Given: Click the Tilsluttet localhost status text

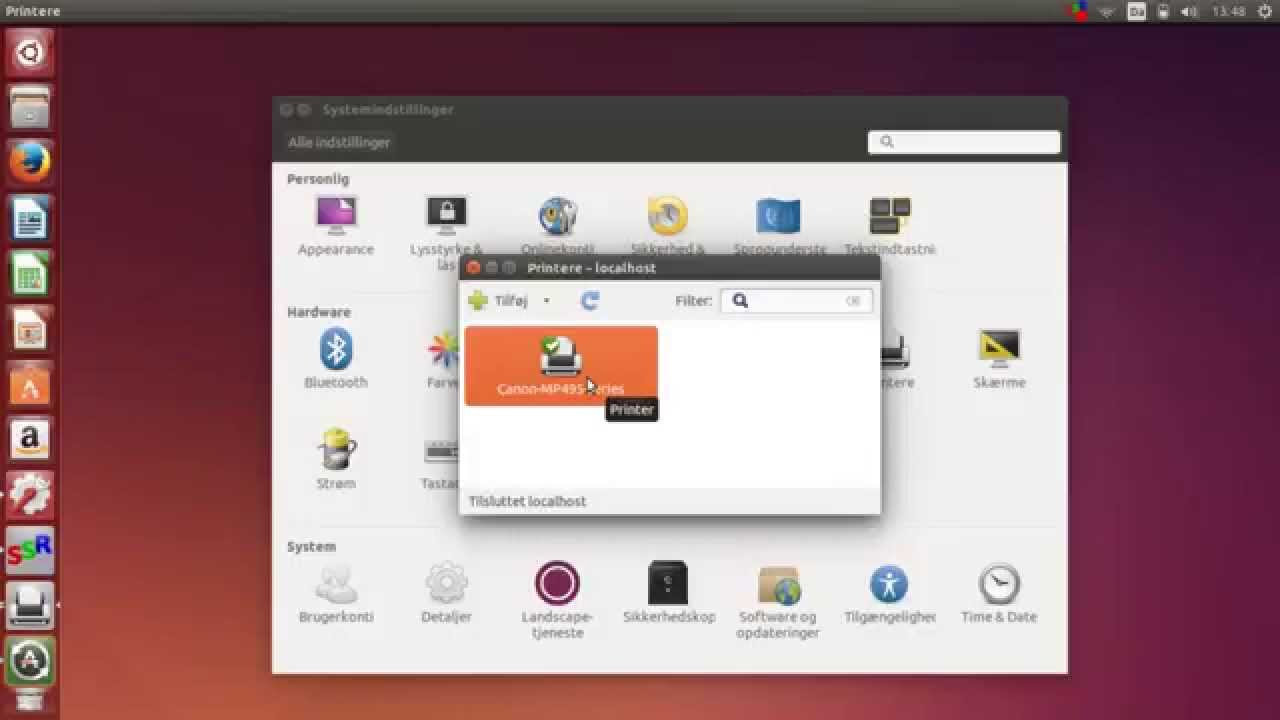Looking at the screenshot, I should pos(527,501).
